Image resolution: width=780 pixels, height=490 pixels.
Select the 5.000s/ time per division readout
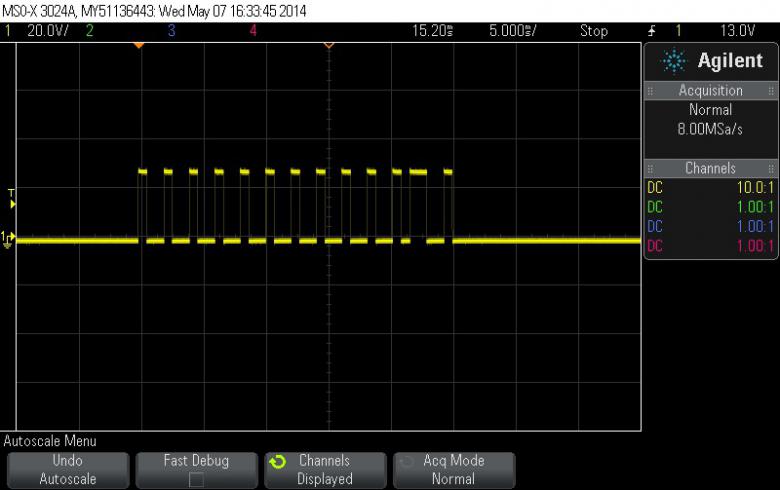coord(512,31)
